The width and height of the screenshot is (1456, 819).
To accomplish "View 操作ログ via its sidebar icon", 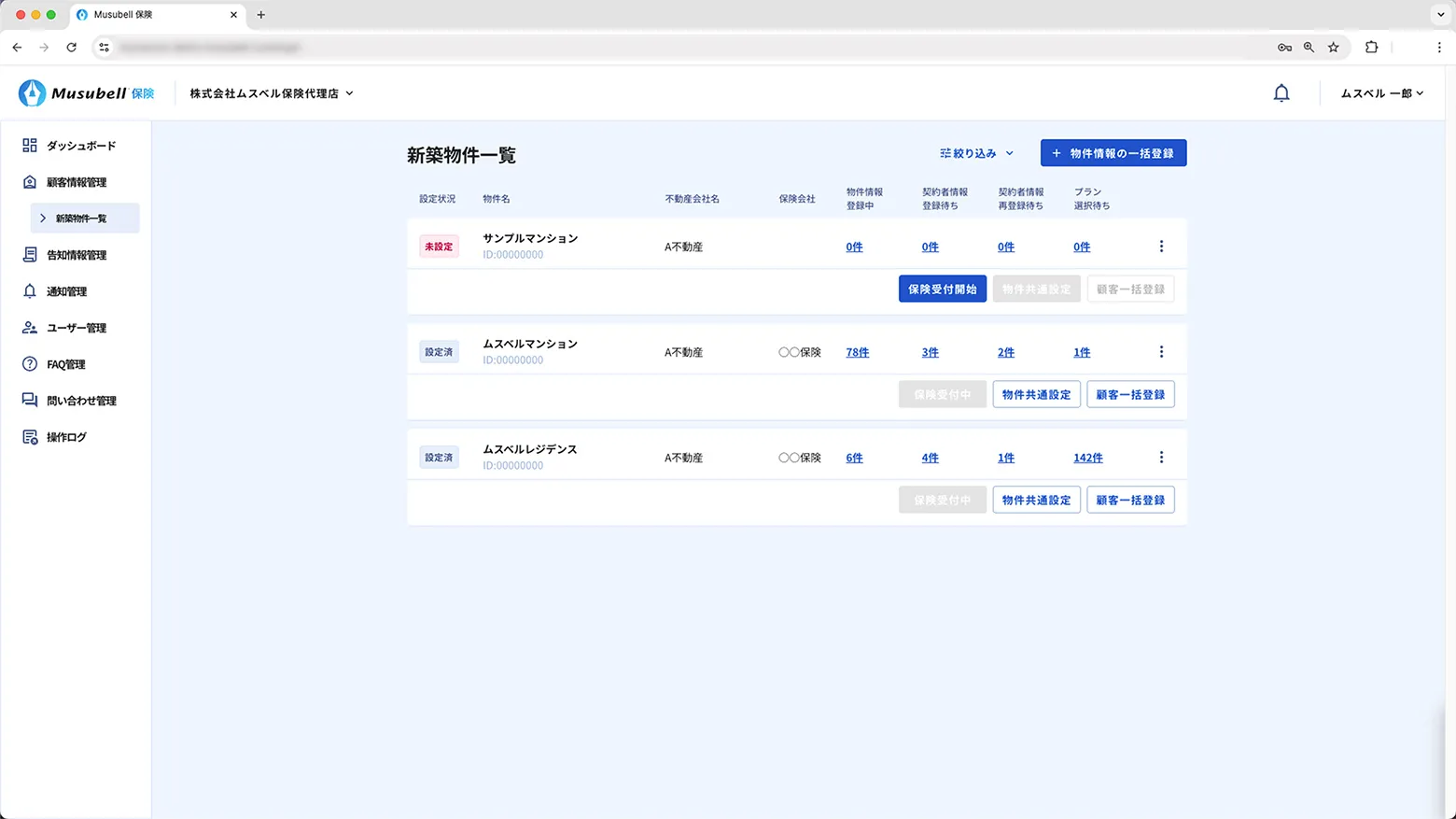I will click(x=31, y=436).
